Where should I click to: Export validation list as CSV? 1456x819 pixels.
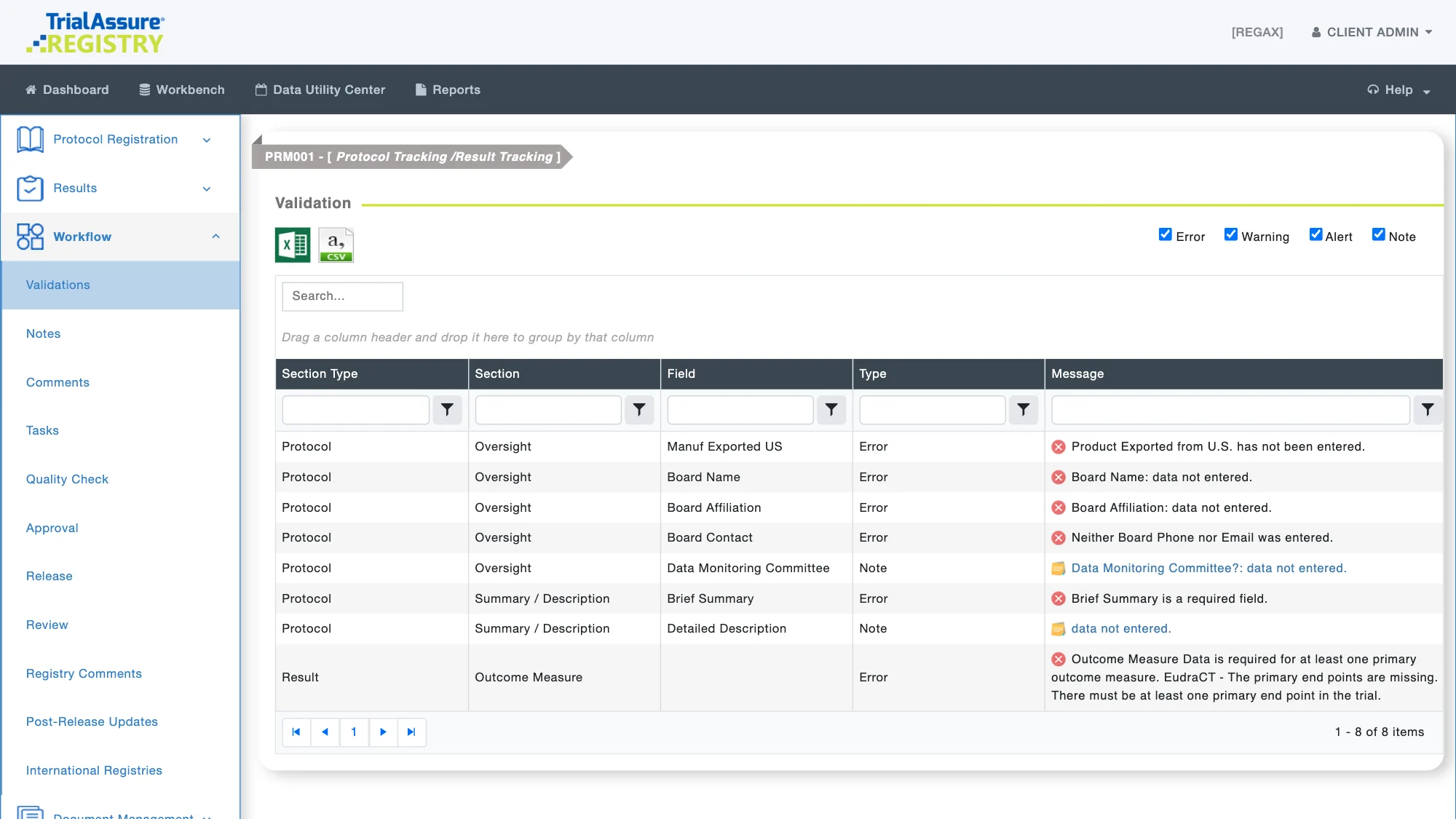[336, 245]
